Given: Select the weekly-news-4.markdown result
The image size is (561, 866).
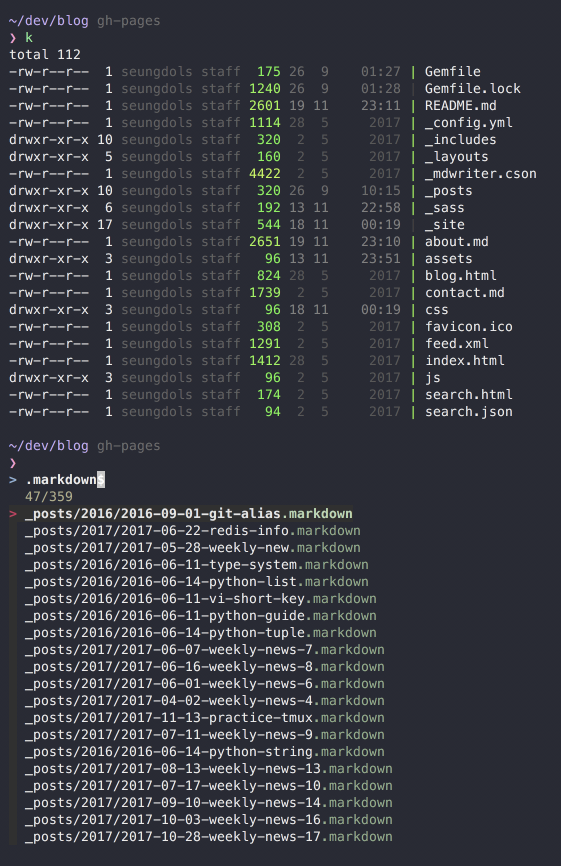Looking at the screenshot, I should click(205, 701).
